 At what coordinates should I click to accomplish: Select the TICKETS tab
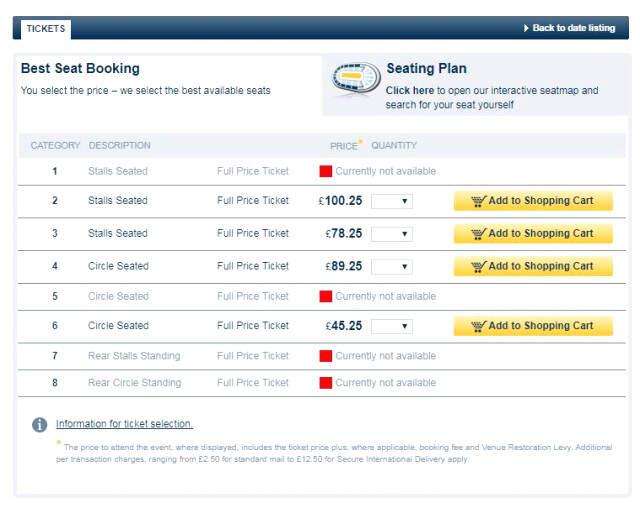(46, 29)
